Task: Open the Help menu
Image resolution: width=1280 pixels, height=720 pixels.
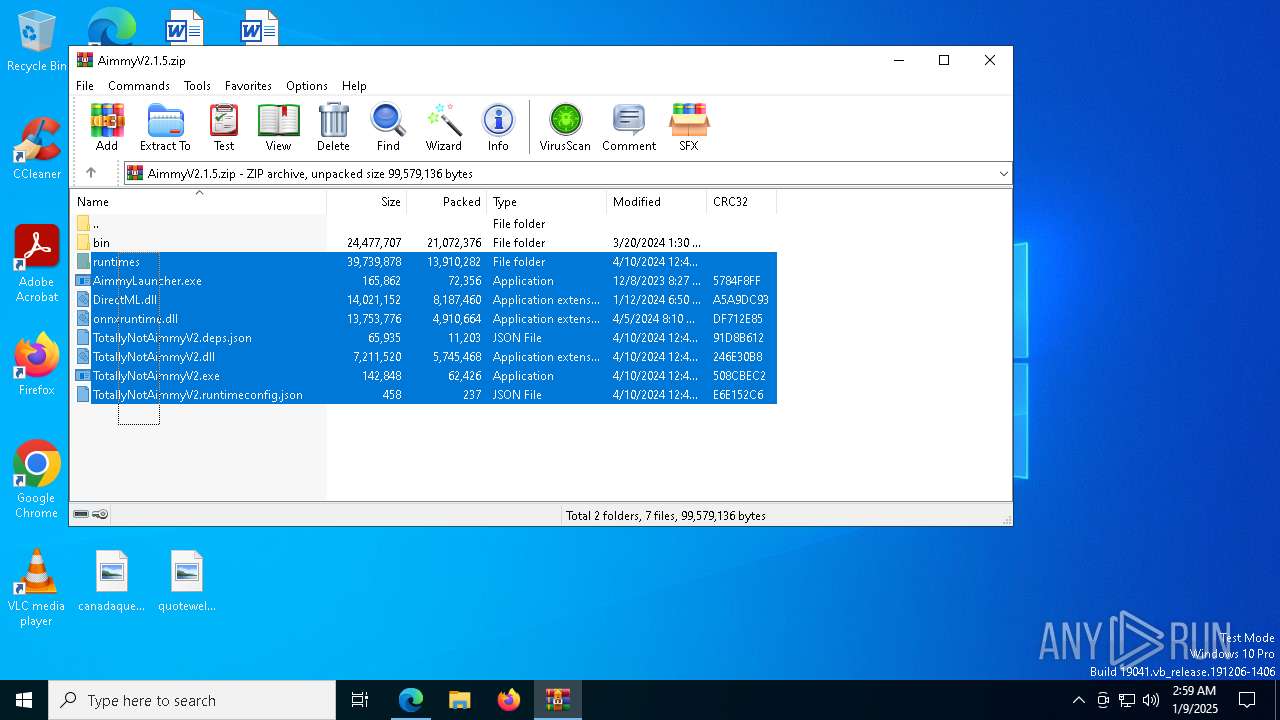Action: tap(354, 86)
